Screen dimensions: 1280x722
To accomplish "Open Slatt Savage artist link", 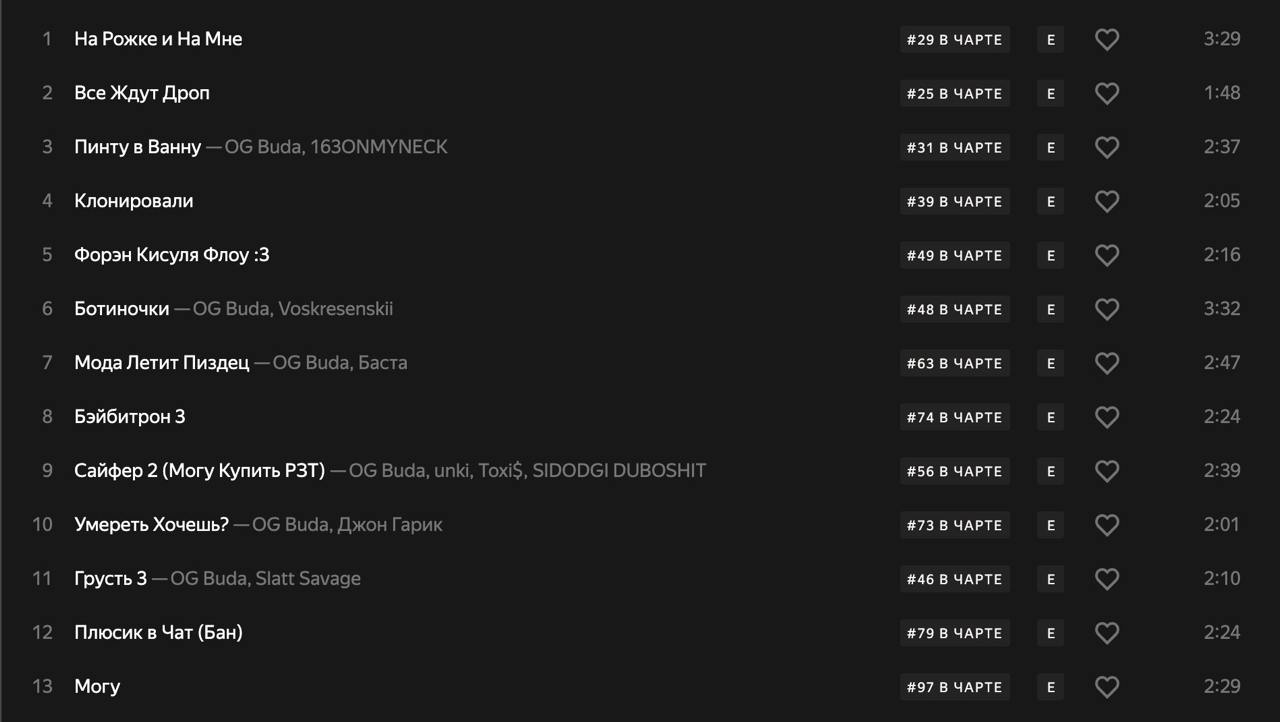I will pos(308,579).
